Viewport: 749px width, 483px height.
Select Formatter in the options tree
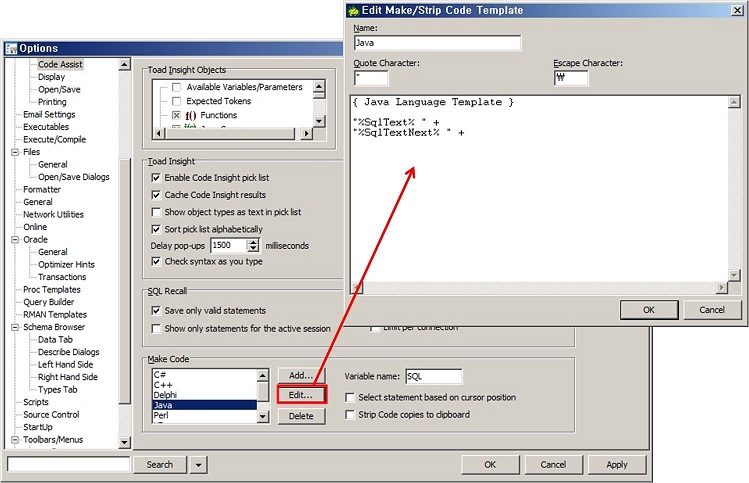pos(42,189)
